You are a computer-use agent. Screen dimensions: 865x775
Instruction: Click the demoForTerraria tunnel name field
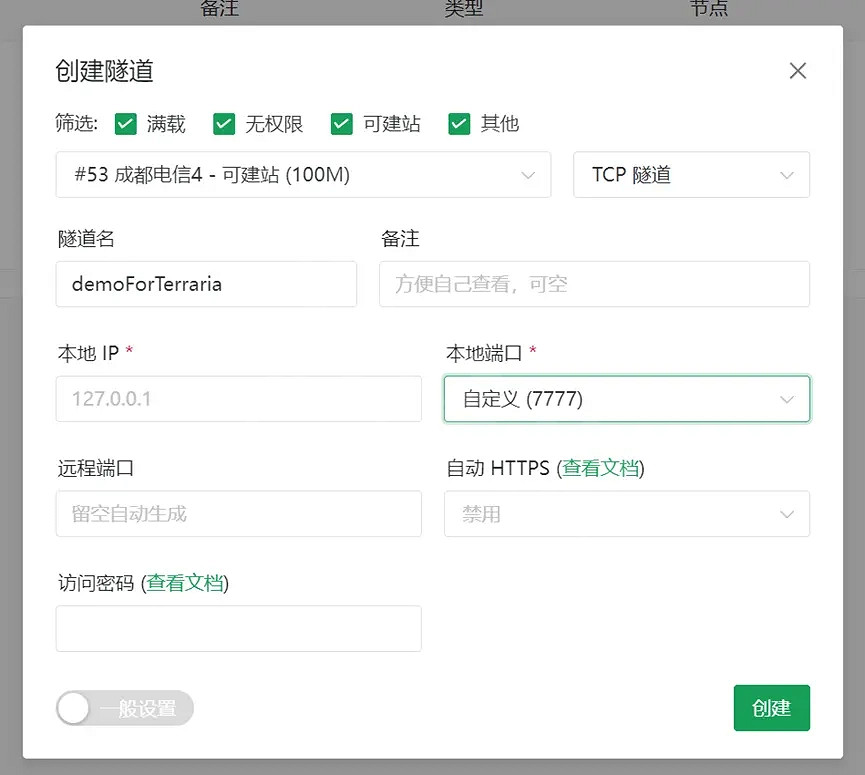pyautogui.click(x=206, y=284)
